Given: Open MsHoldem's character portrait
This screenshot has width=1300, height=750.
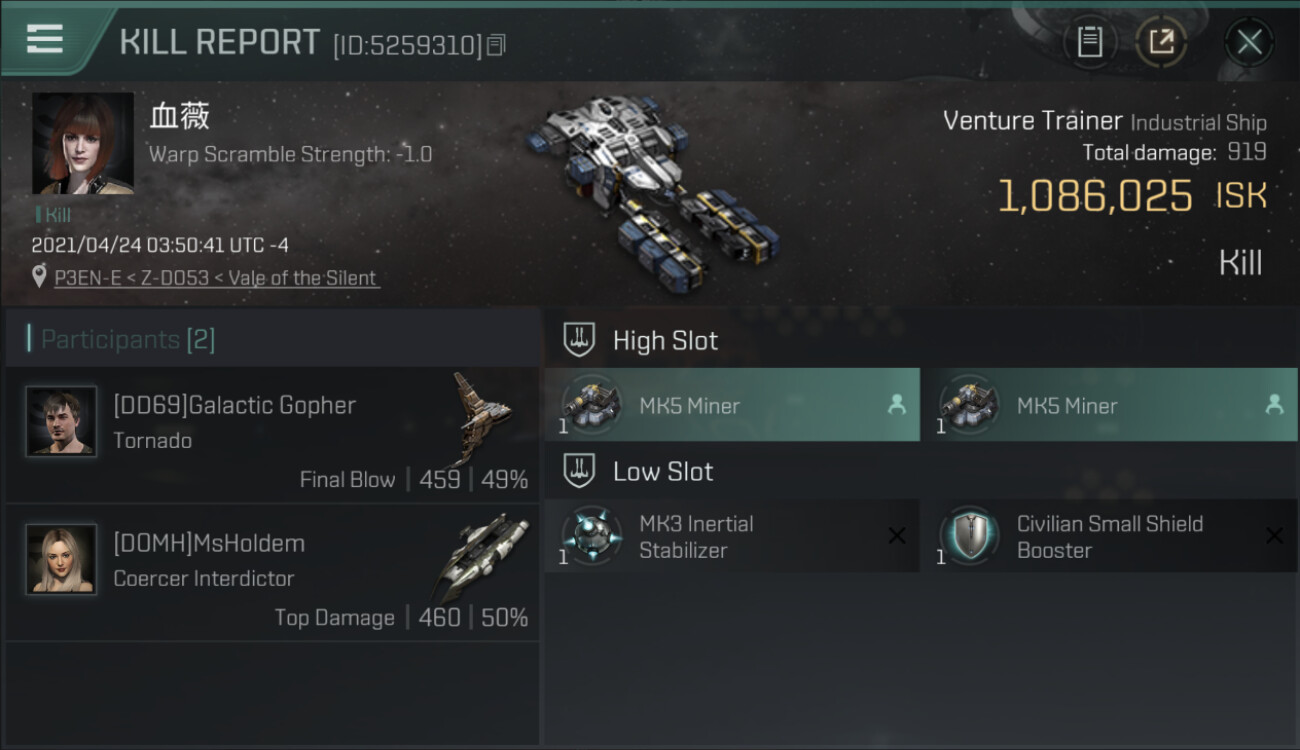Looking at the screenshot, I should click(61, 559).
